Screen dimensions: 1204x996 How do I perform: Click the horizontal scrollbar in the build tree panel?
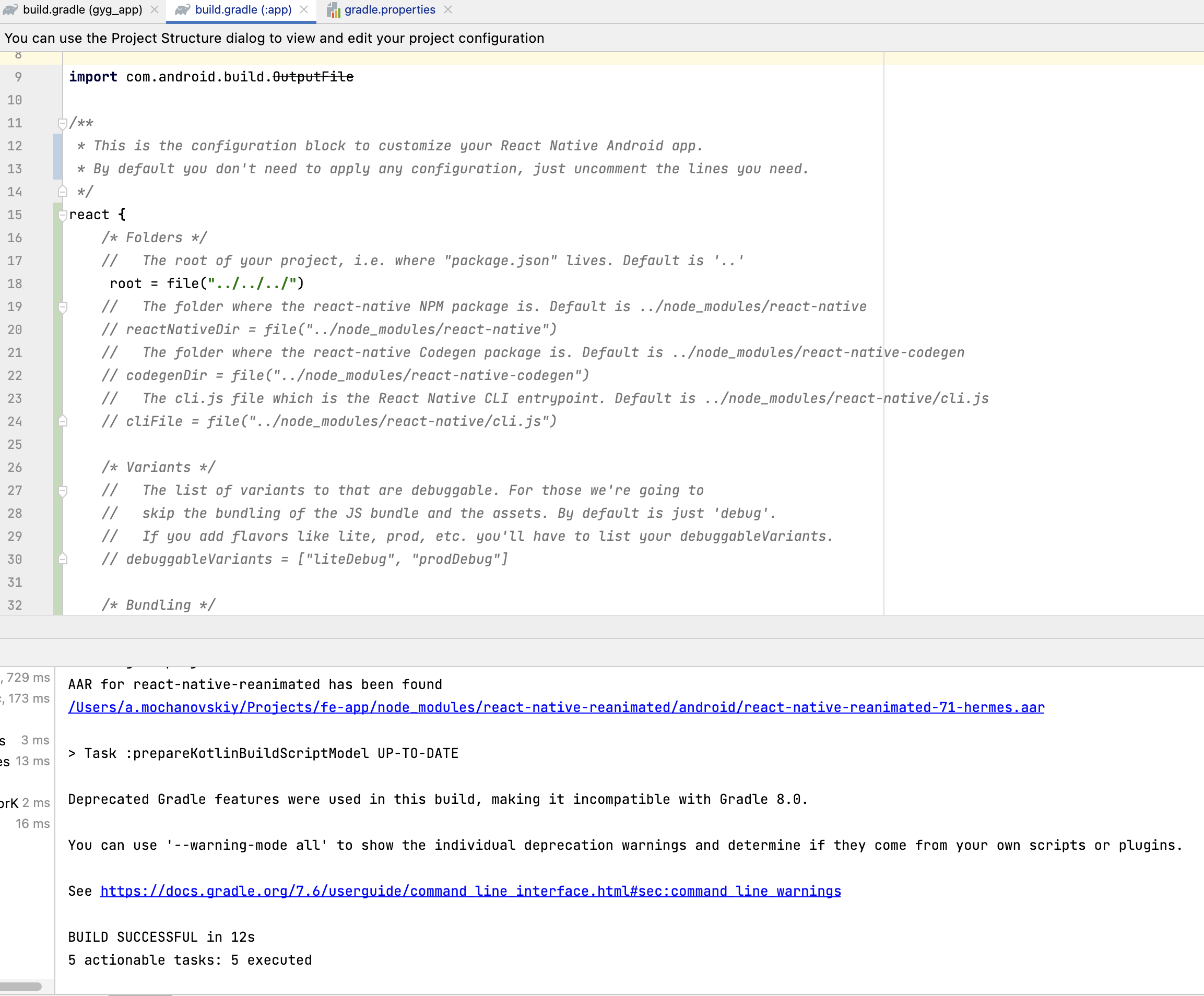(x=21, y=986)
